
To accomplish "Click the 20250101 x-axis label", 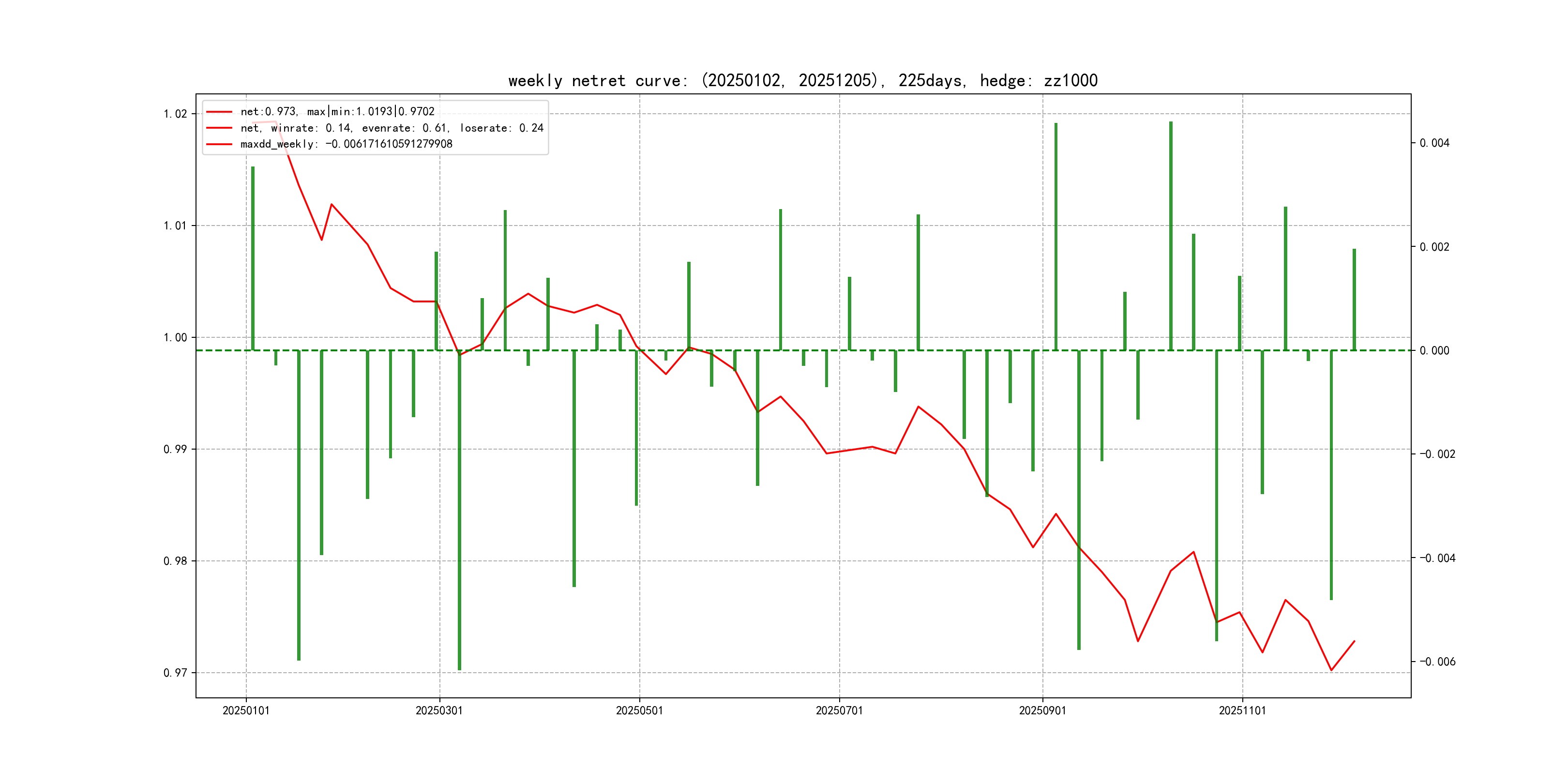I will point(246,710).
